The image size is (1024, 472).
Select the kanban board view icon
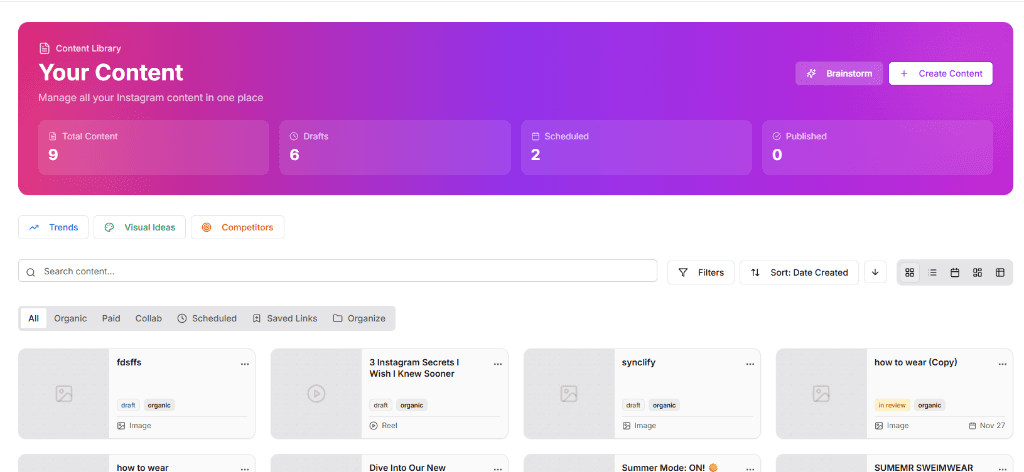[x=977, y=272]
